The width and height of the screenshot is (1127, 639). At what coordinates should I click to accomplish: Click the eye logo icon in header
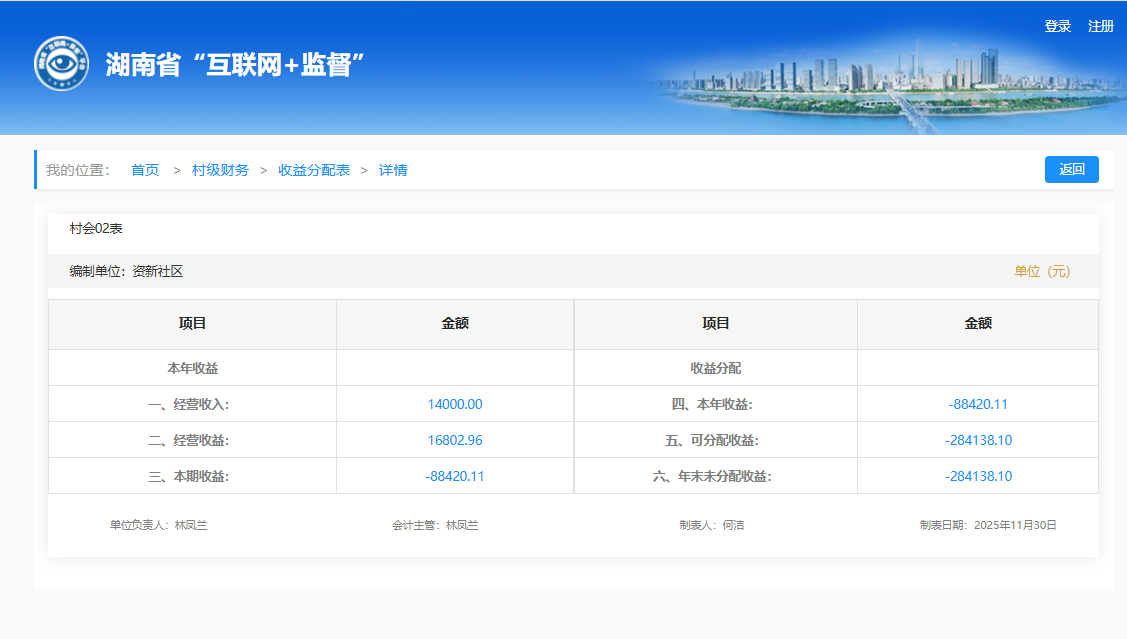pos(61,64)
